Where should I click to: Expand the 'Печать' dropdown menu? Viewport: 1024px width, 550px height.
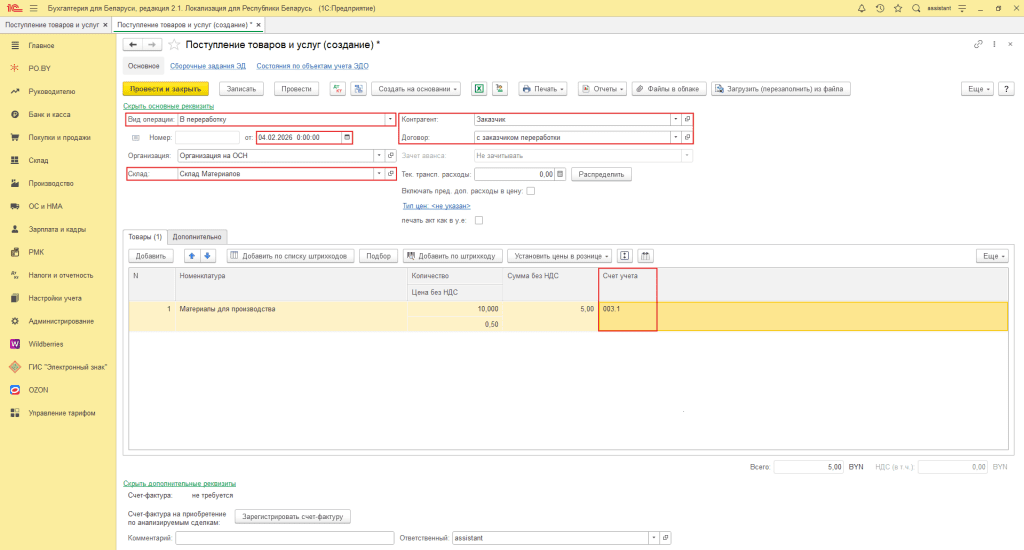543,89
